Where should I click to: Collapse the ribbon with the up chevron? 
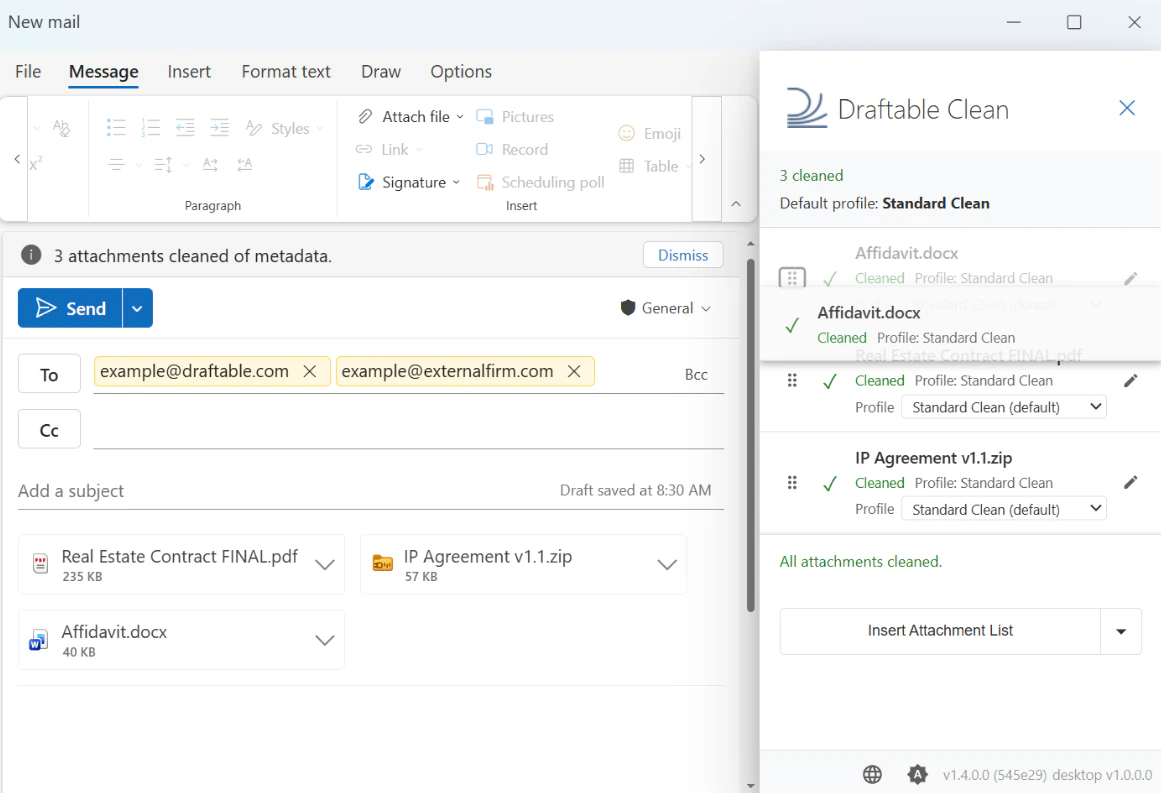(x=736, y=204)
